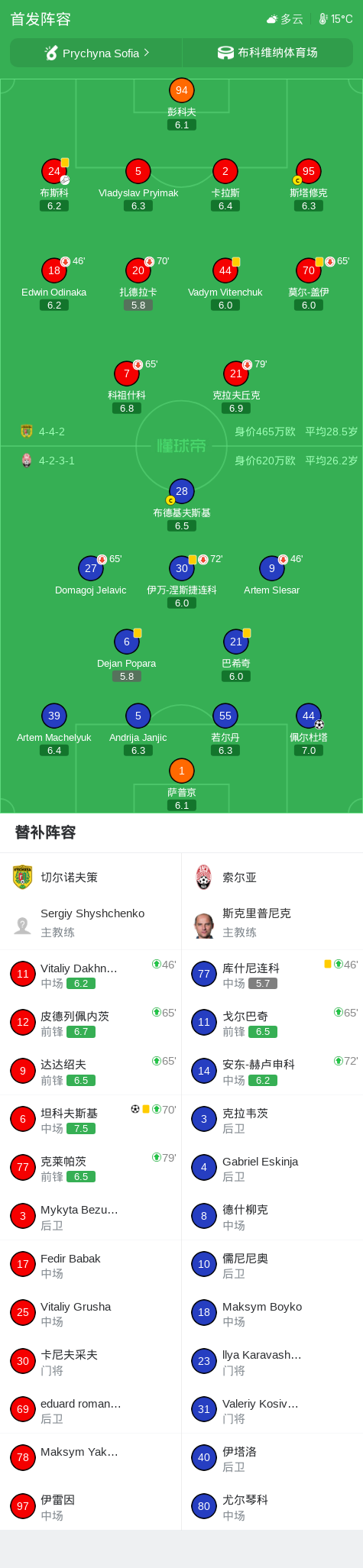
Task: Select number 95 斯塔修克 captain marker
Action: (x=297, y=180)
